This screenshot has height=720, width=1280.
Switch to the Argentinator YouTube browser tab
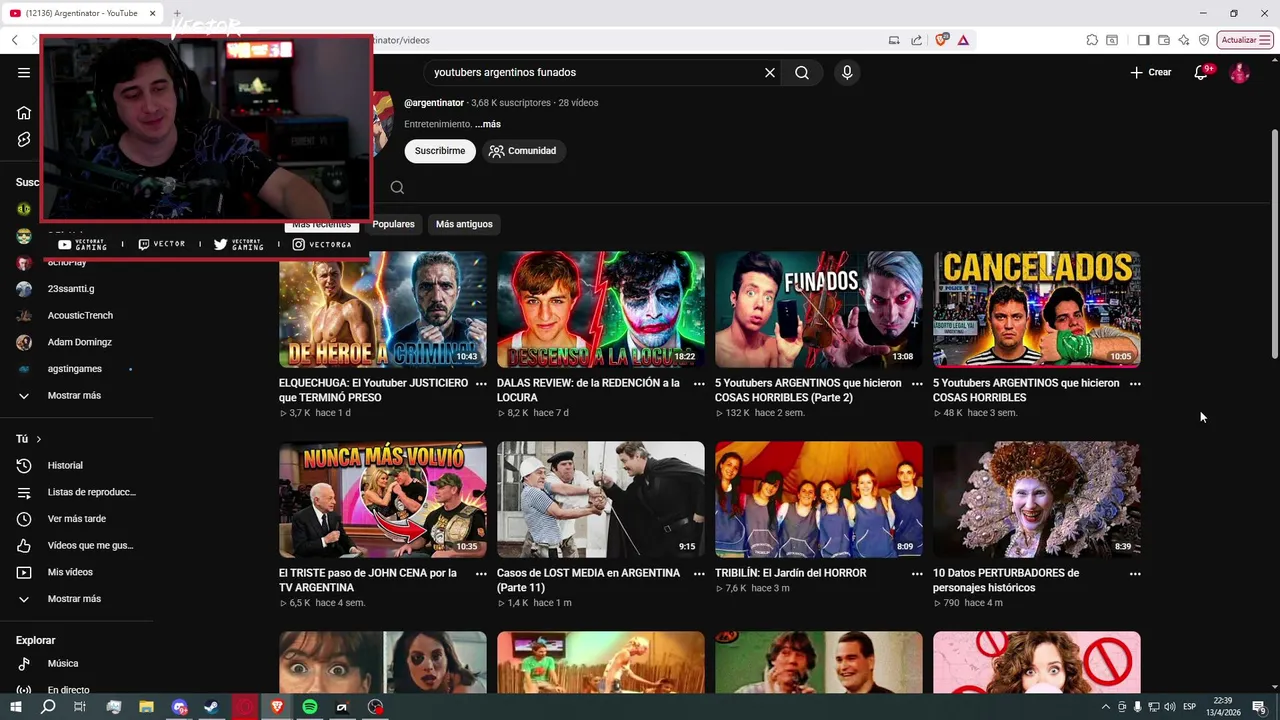click(x=82, y=13)
